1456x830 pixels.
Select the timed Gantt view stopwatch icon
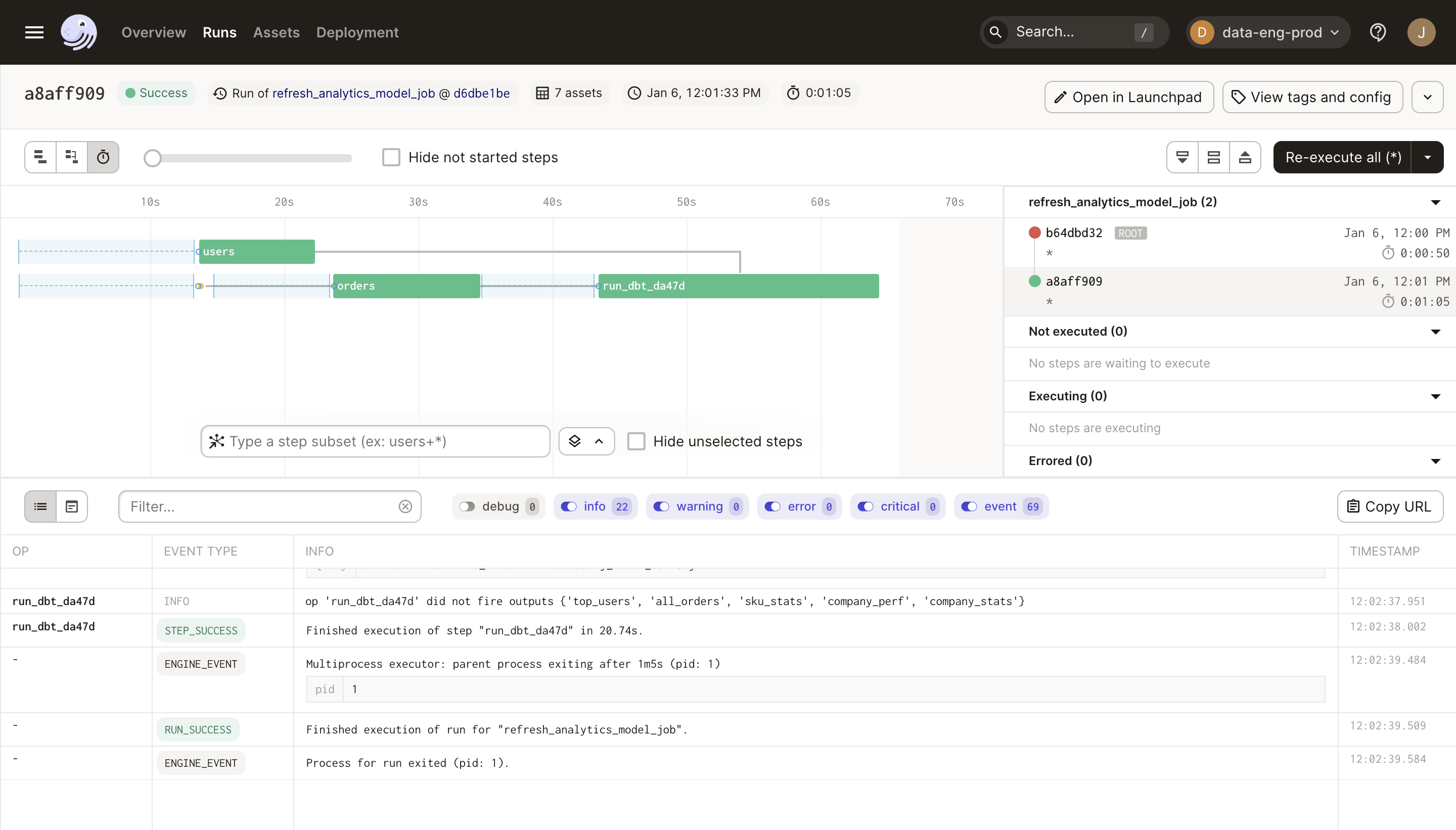103,157
